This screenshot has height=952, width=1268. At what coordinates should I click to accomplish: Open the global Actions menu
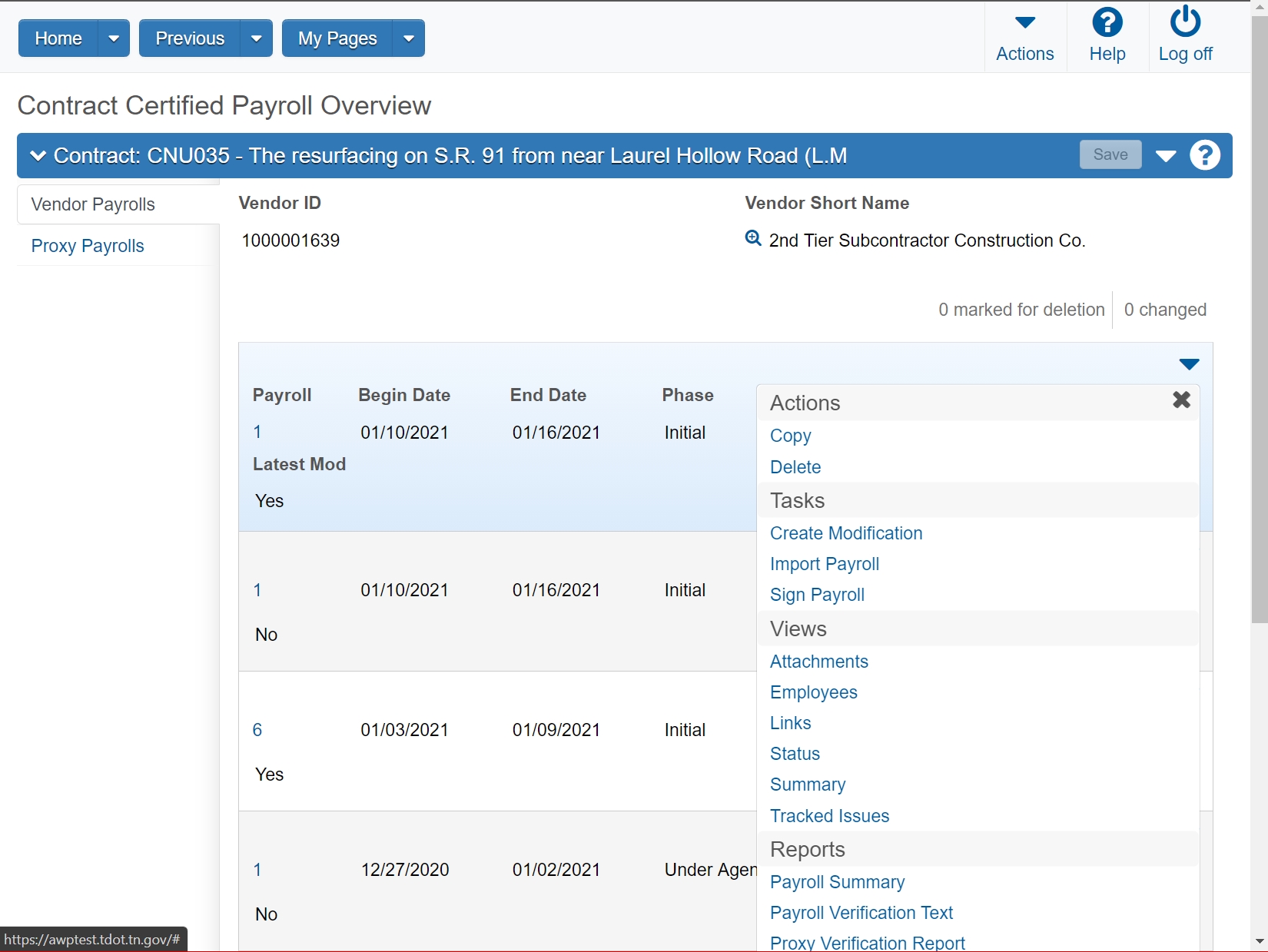[x=1024, y=37]
